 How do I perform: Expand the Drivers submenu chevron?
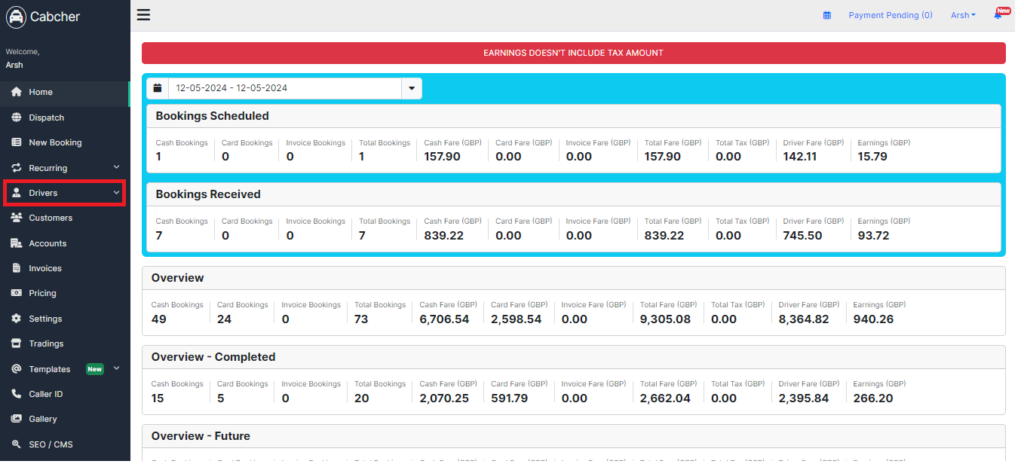pos(116,193)
